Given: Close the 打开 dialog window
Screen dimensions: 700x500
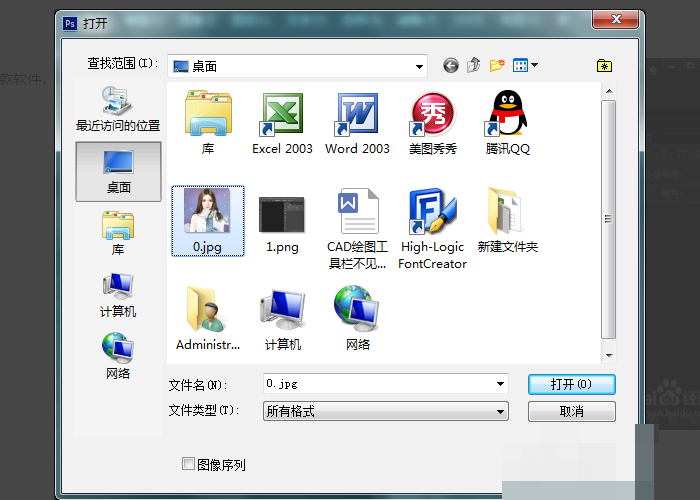Looking at the screenshot, I should (x=616, y=19).
